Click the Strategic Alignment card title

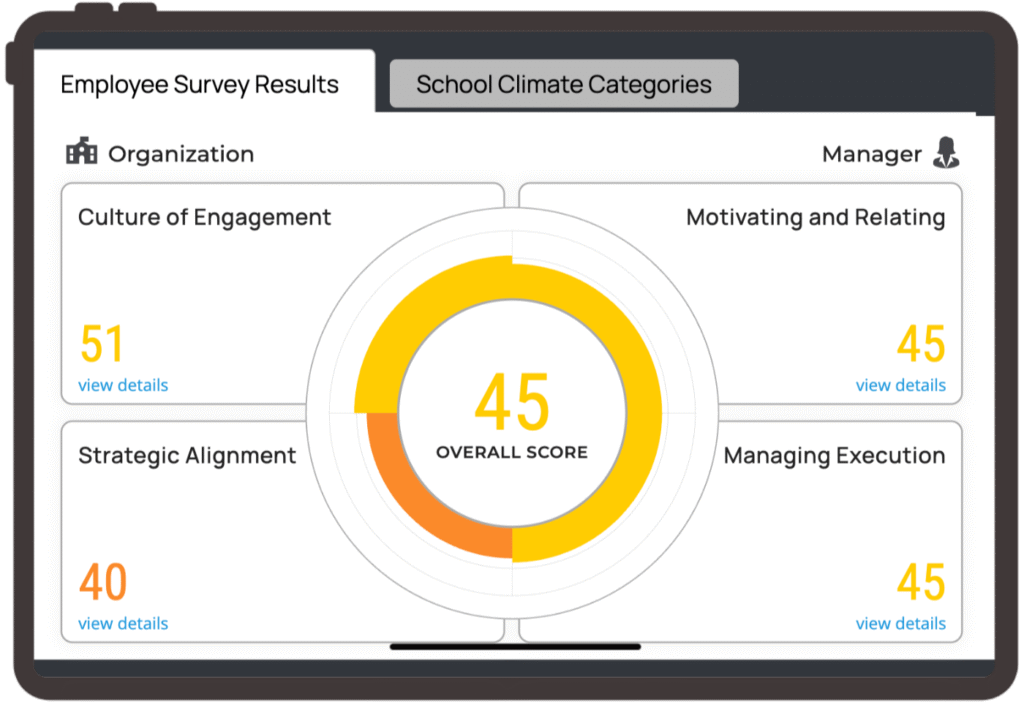coord(187,456)
